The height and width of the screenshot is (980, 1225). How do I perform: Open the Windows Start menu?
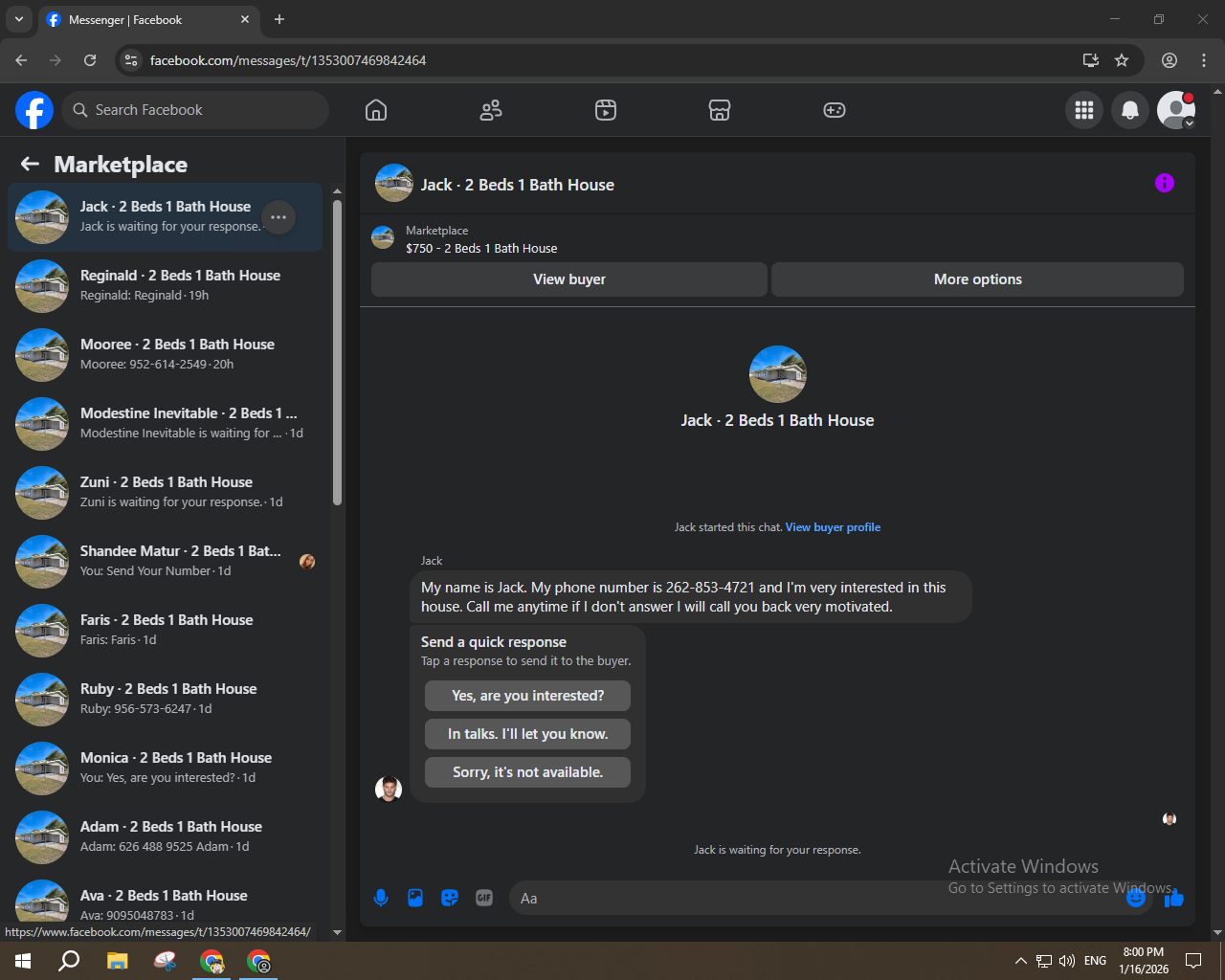23,961
